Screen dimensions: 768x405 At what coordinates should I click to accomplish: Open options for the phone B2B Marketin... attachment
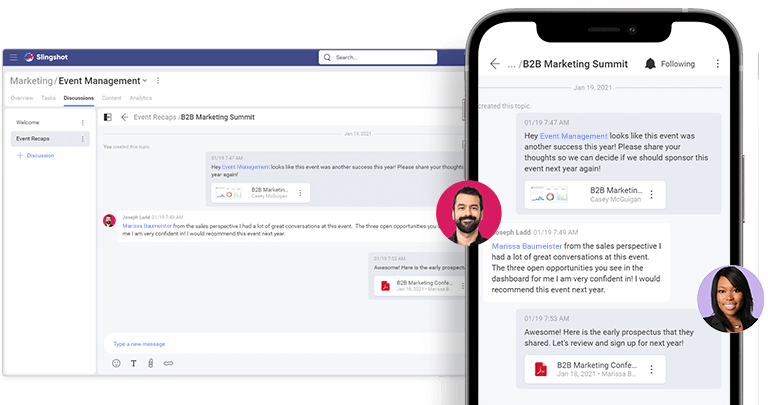tap(651, 194)
